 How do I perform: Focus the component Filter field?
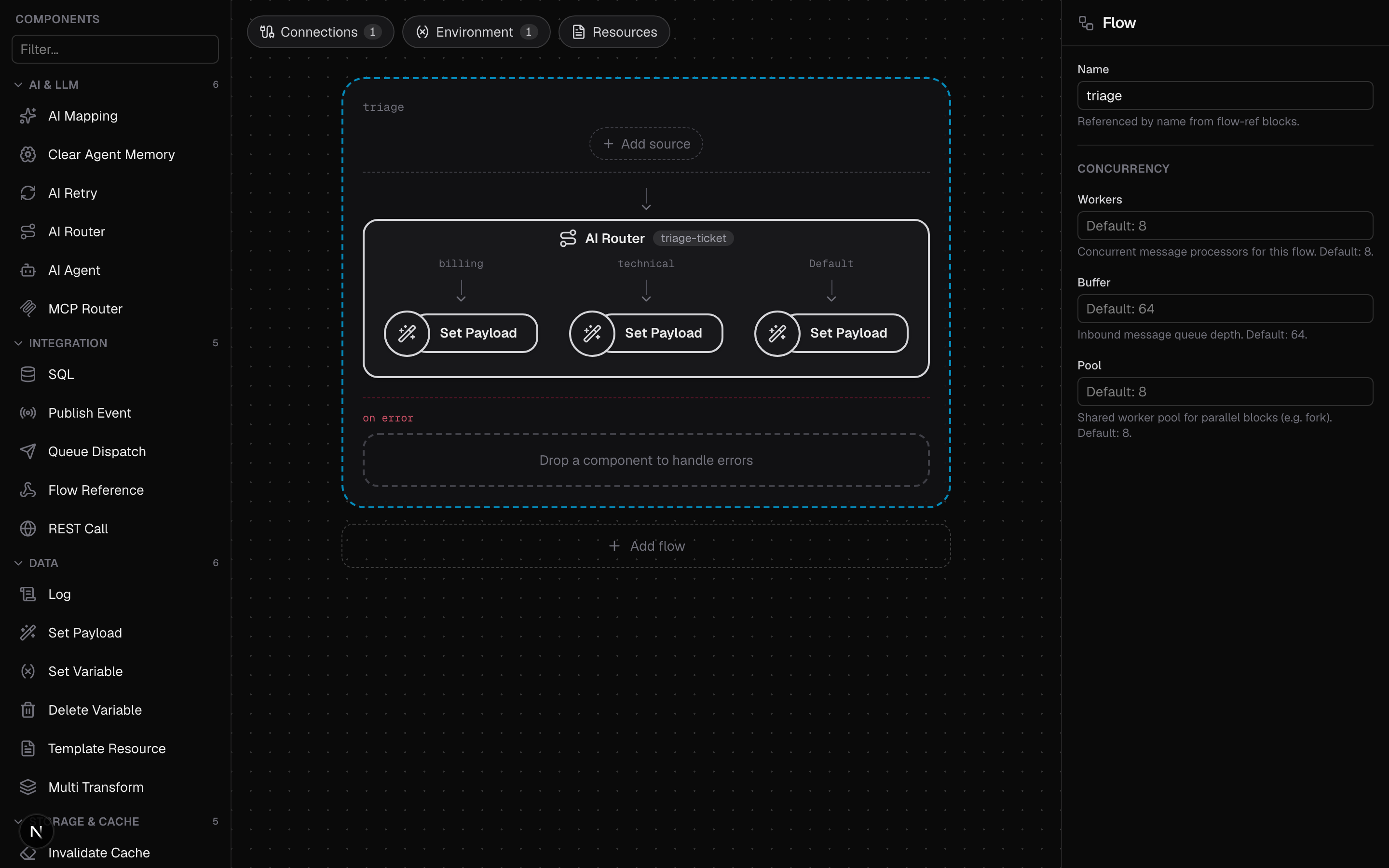pos(115,49)
